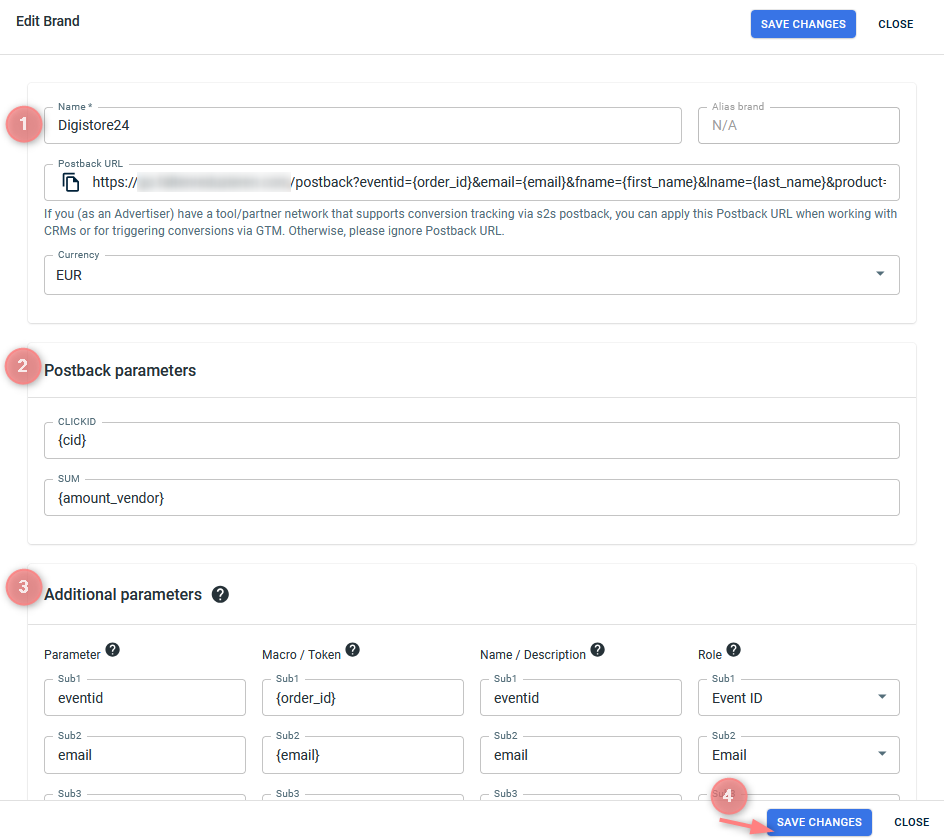The image size is (944, 840).
Task: Click Sub1 Name / Description eventid field
Action: tap(580, 698)
